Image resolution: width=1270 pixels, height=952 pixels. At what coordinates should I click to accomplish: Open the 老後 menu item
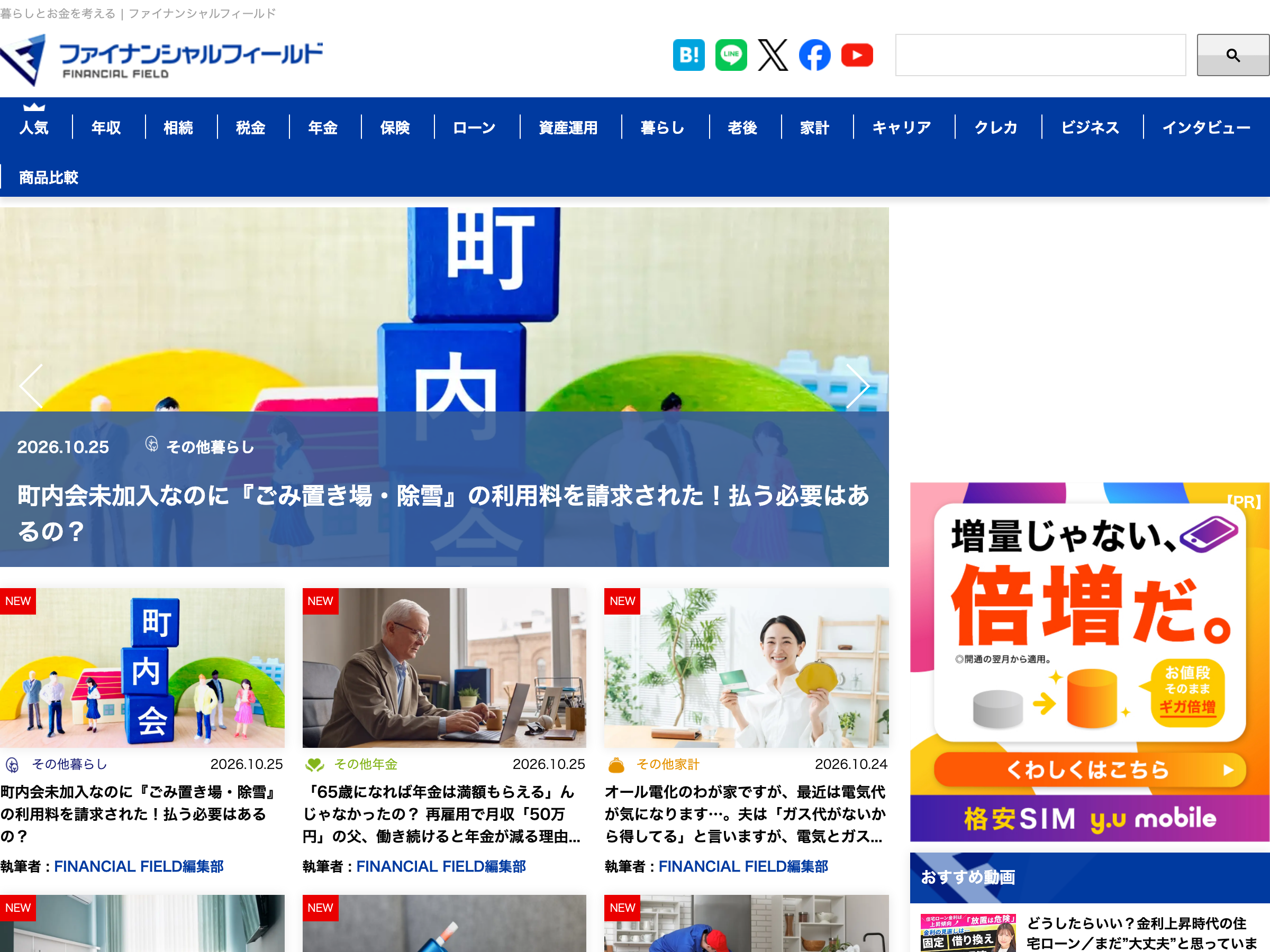click(743, 127)
